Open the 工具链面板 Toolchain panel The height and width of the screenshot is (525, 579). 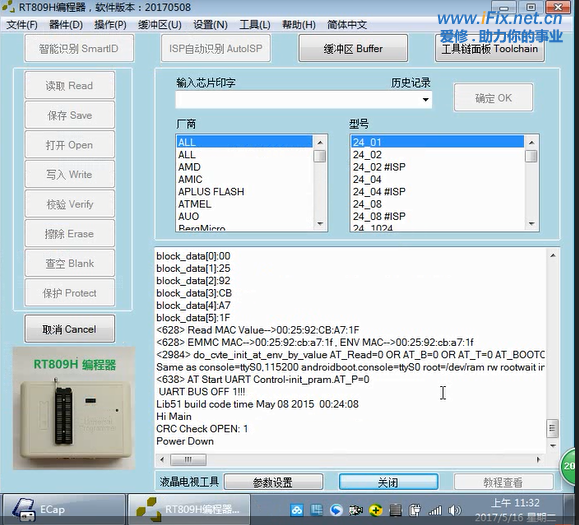coord(490,48)
